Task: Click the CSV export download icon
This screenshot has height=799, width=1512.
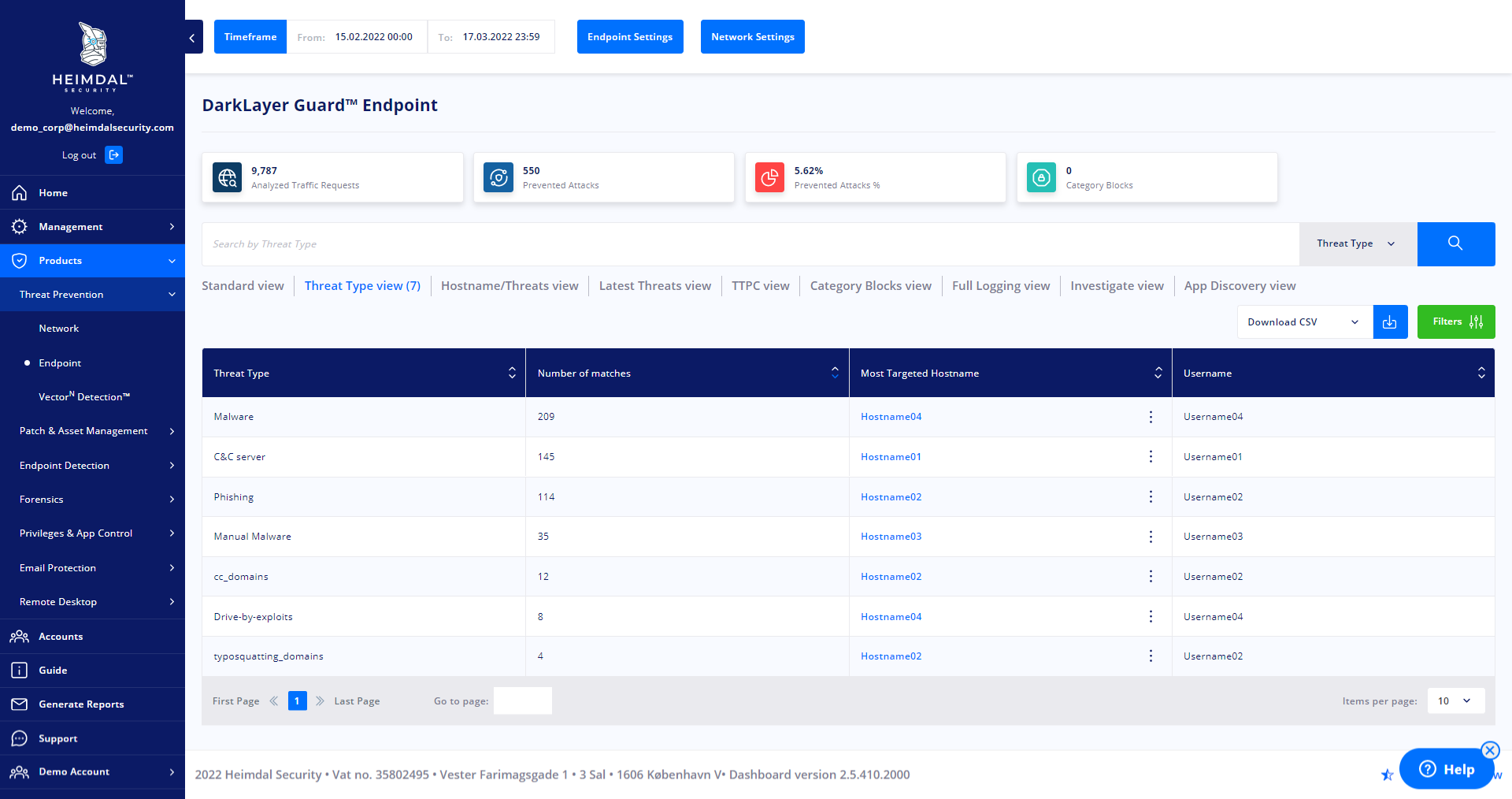Action: (x=1390, y=321)
